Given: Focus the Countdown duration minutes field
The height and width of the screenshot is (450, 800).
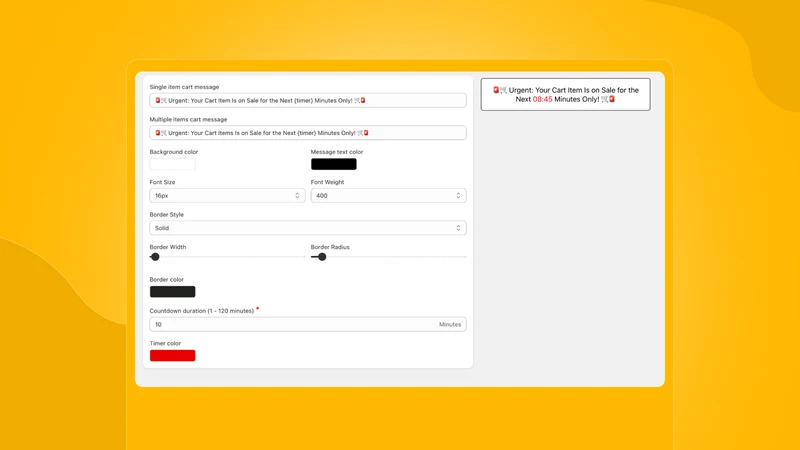Looking at the screenshot, I should tap(308, 324).
